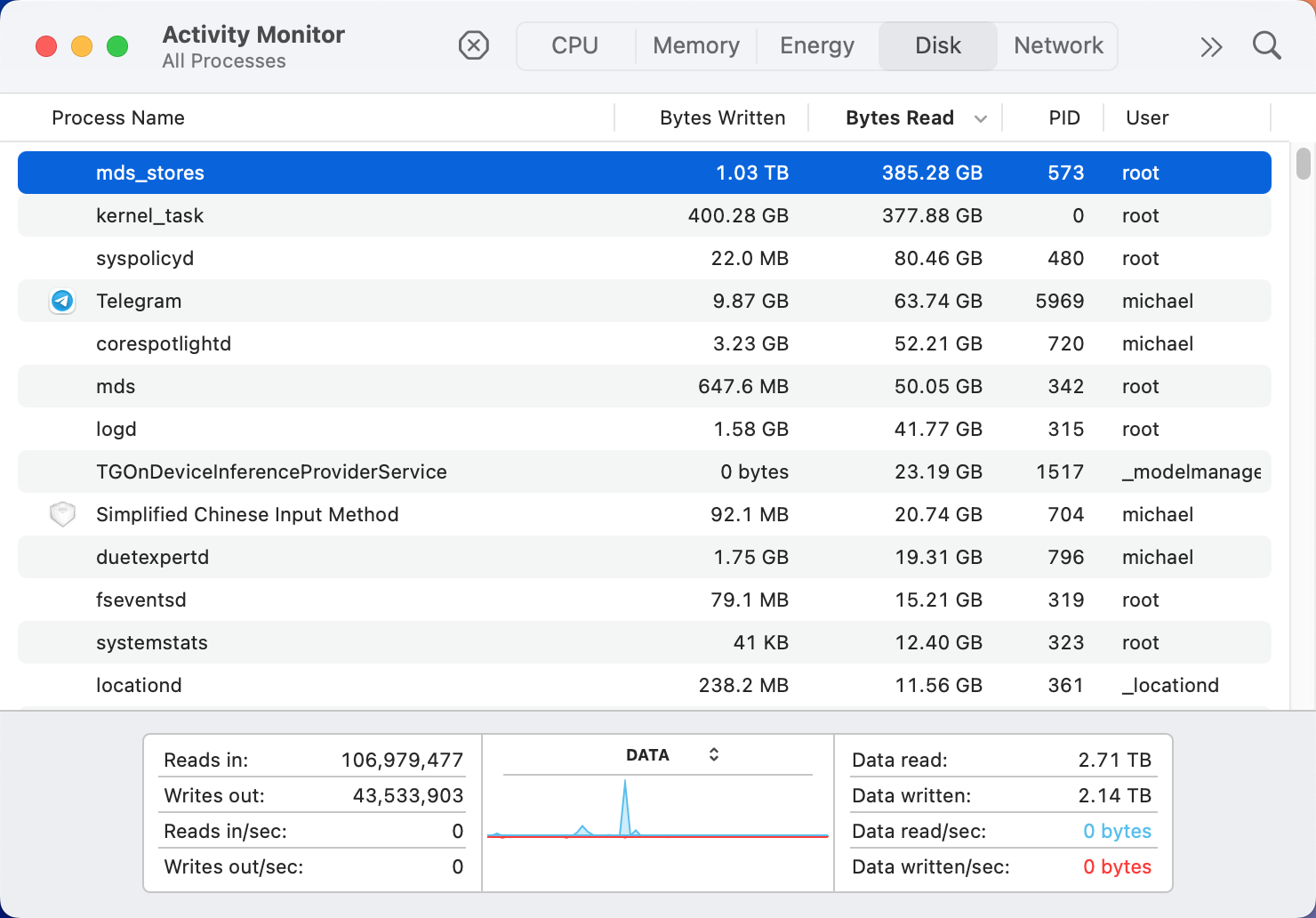Click the Simplified Chinese Input Method shield icon
This screenshot has width=1316, height=918.
pyautogui.click(x=62, y=514)
